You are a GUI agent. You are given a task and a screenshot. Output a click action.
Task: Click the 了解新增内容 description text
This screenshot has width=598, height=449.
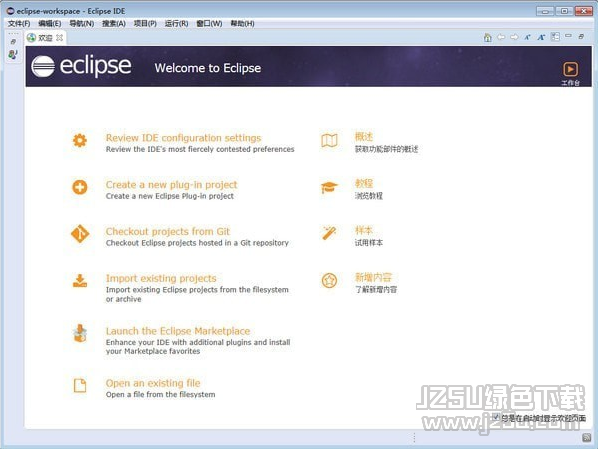tap(376, 290)
